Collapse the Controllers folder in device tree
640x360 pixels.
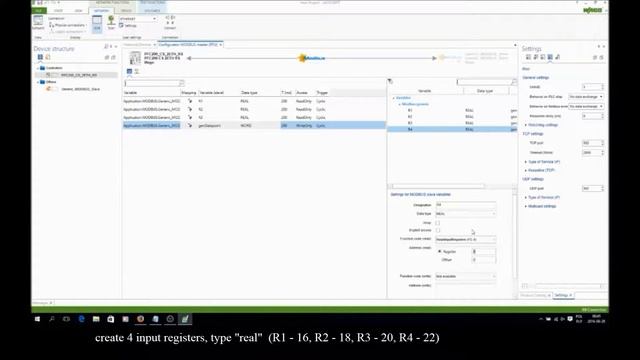38,68
